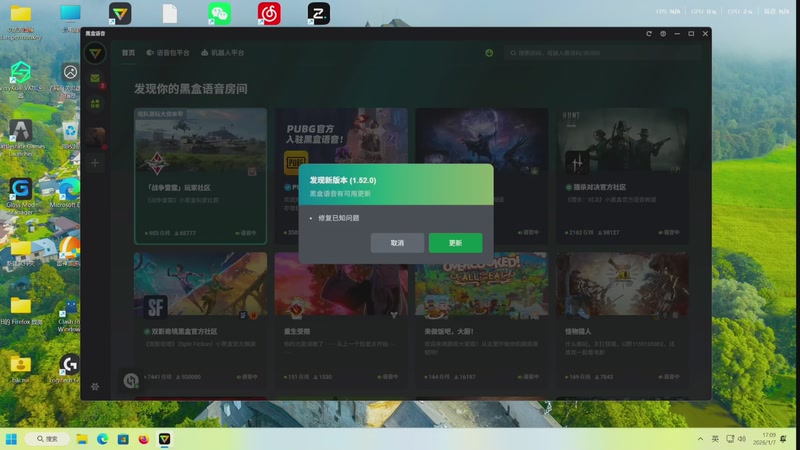Viewport: 800px width, 450px height.
Task: Switch to the 语音包平台 tab
Action: pyautogui.click(x=168, y=53)
